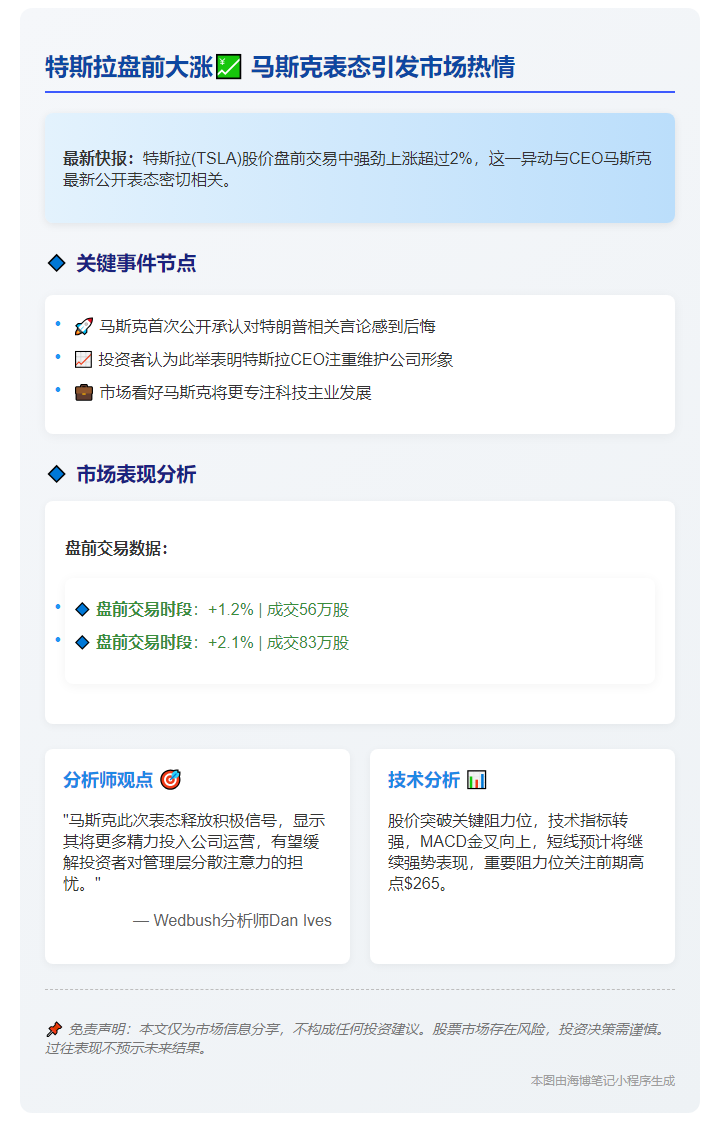
Task: Click the value +1.2% | 成交56万股
Action: coord(278,609)
